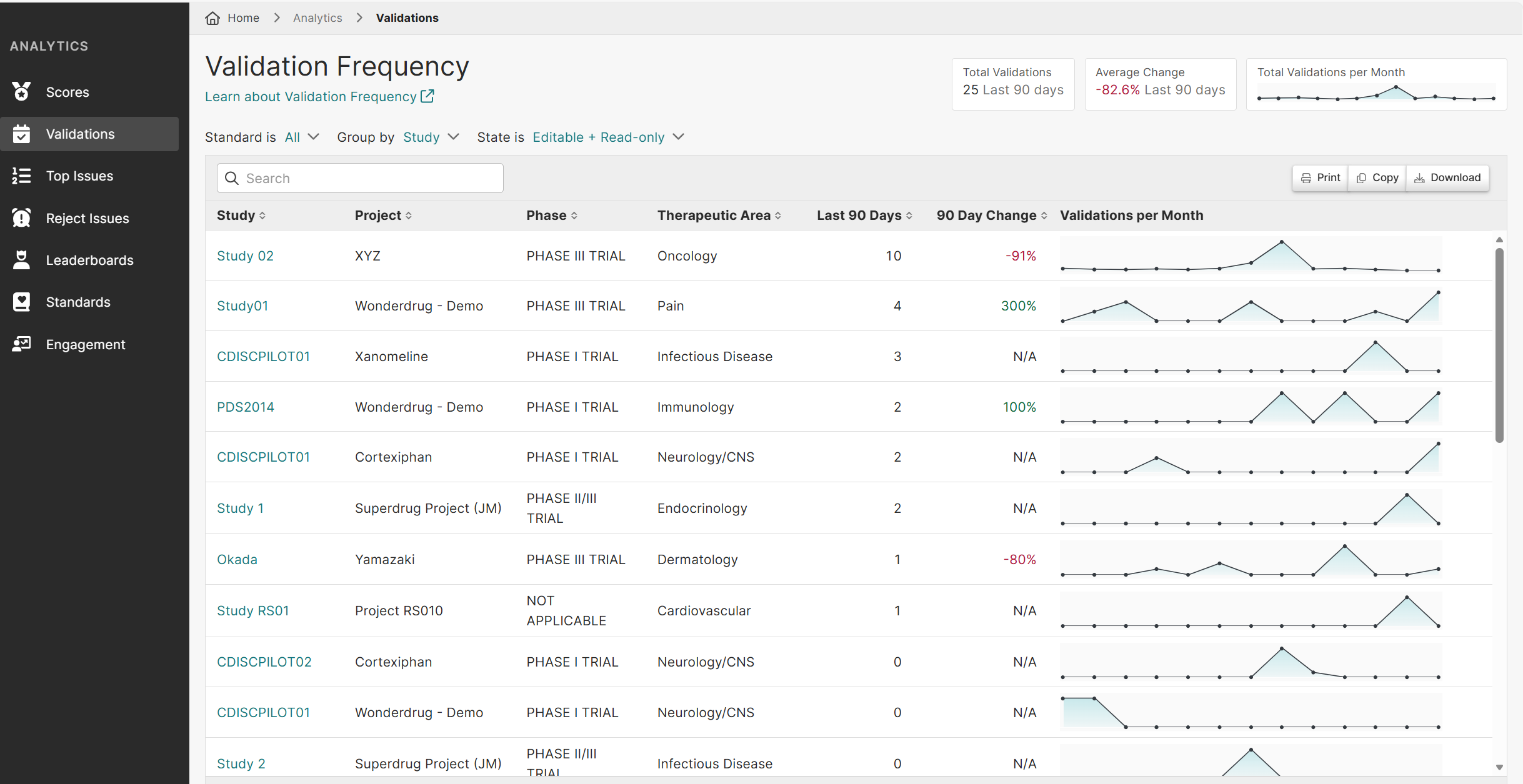Expand the State is Editable + Read-only filter
This screenshot has width=1523, height=784.
[x=607, y=137]
